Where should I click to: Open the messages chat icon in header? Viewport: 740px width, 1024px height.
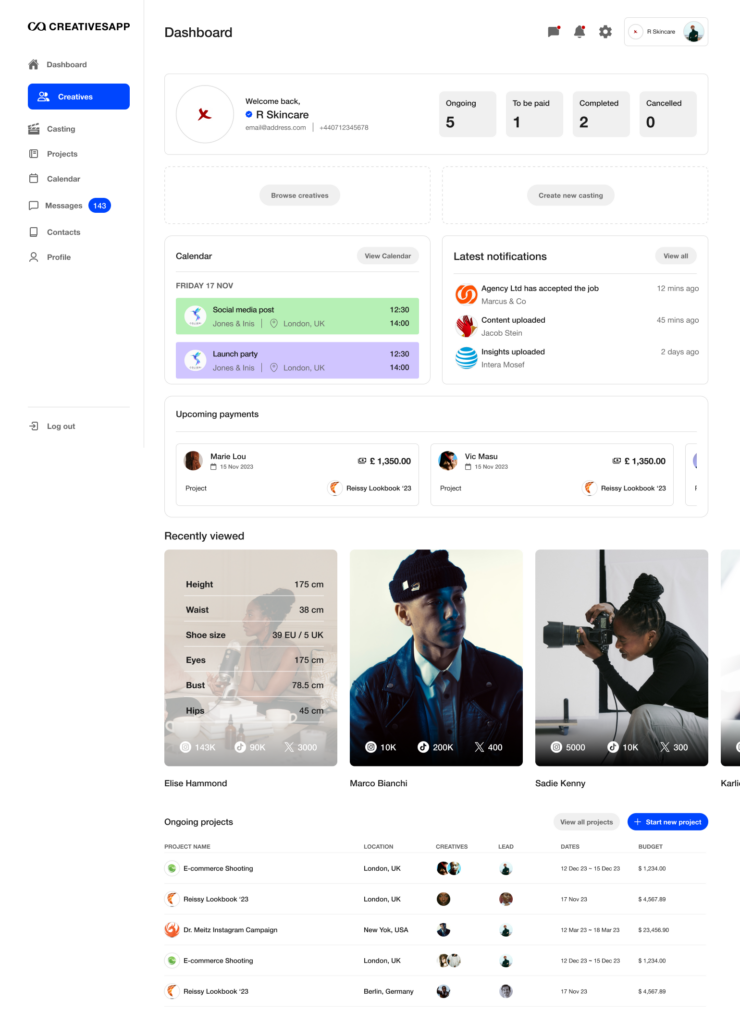coord(553,31)
